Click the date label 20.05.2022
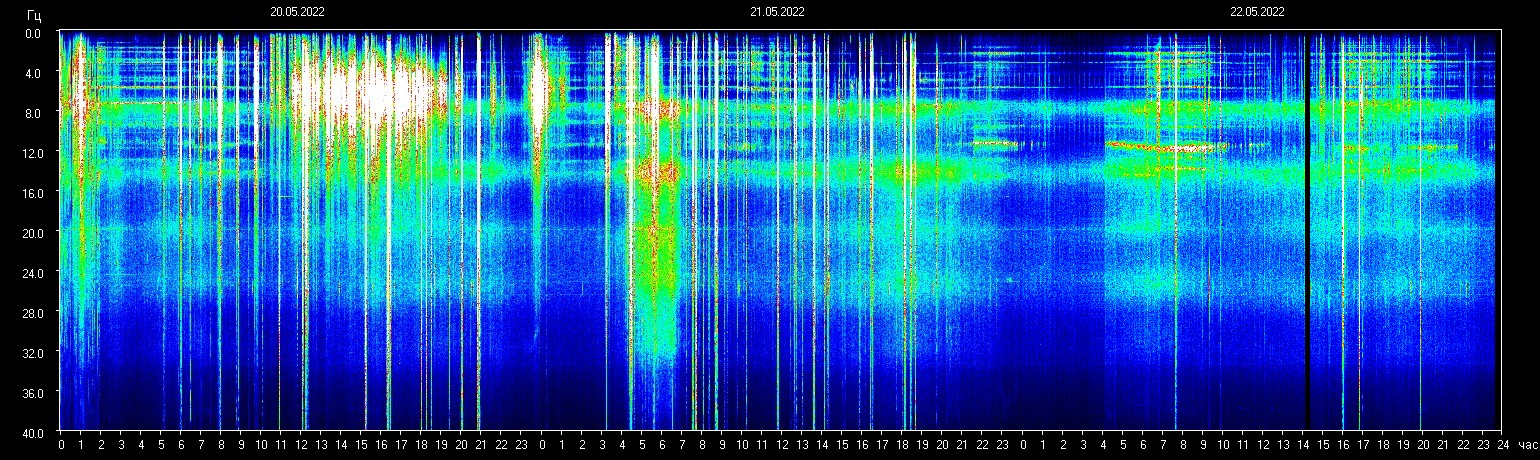The width and height of the screenshot is (1540, 460). (x=297, y=12)
